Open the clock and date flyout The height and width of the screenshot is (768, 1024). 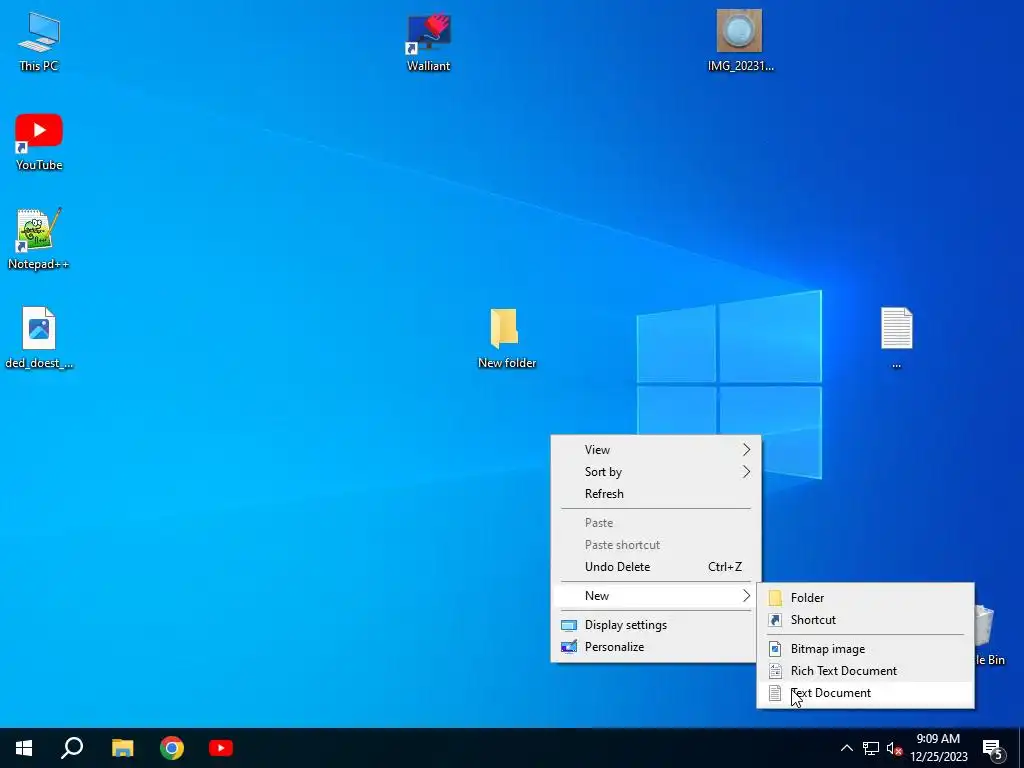point(938,748)
